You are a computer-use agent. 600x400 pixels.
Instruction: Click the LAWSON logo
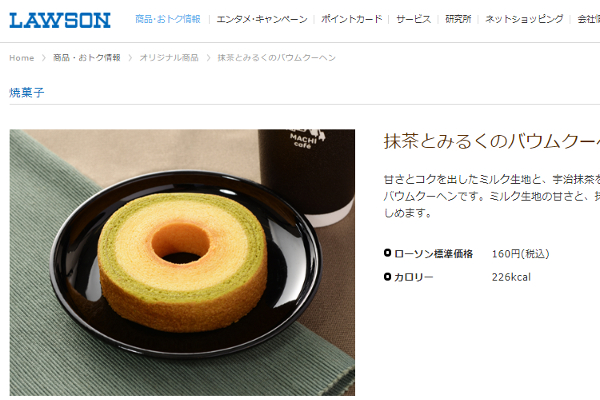coord(60,20)
